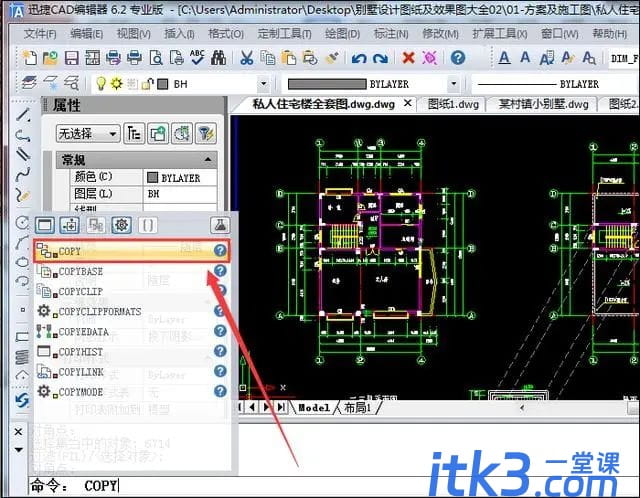Open help for the COPYMODE command

coord(220,391)
